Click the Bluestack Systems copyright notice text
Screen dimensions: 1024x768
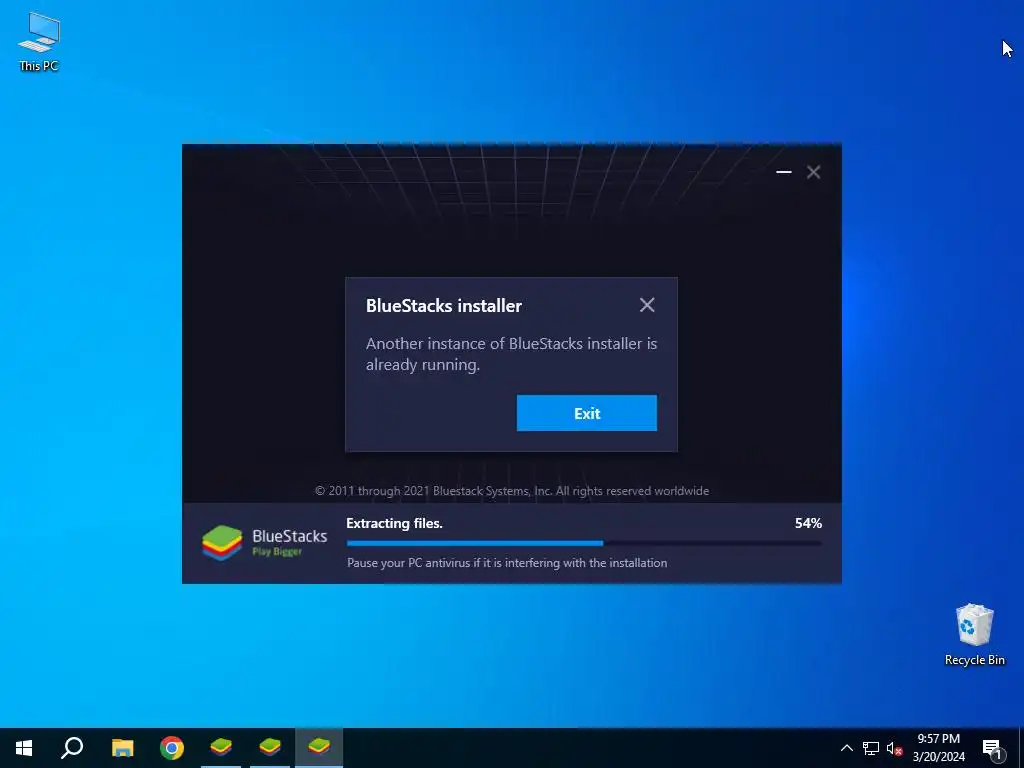(512, 490)
